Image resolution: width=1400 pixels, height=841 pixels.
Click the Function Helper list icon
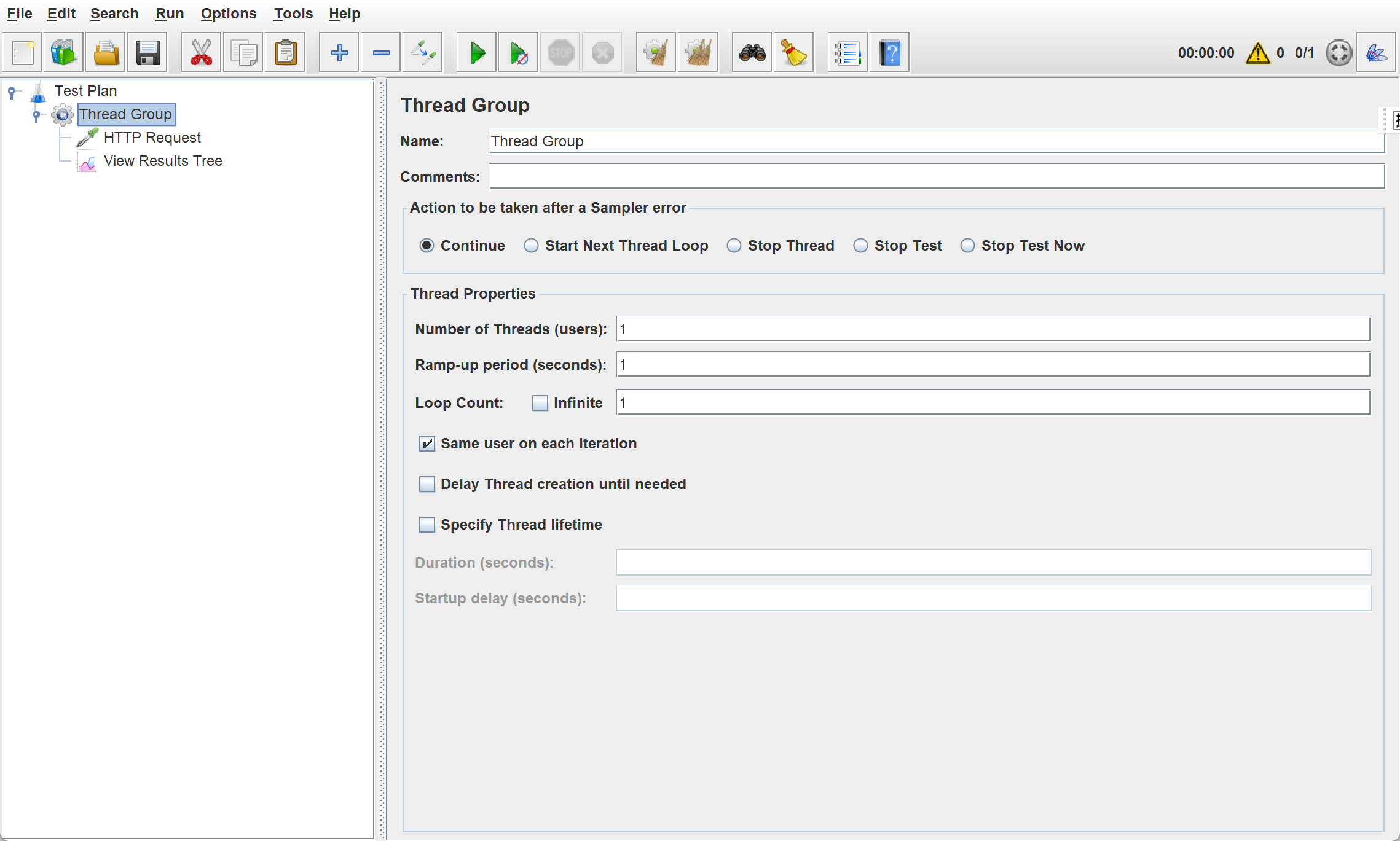847,53
